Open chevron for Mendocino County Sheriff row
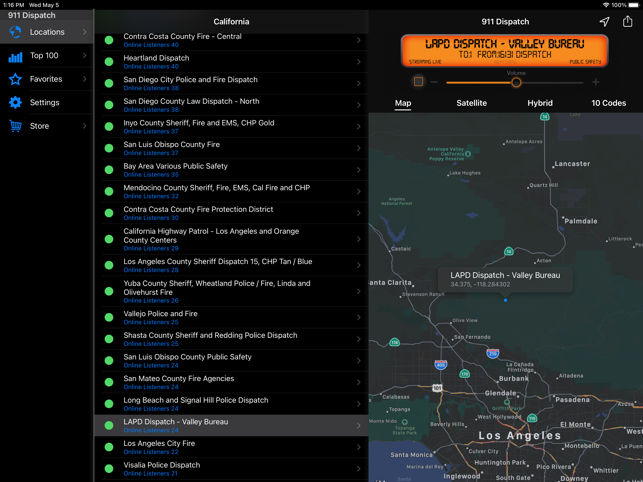This screenshot has width=643, height=482. [358, 192]
